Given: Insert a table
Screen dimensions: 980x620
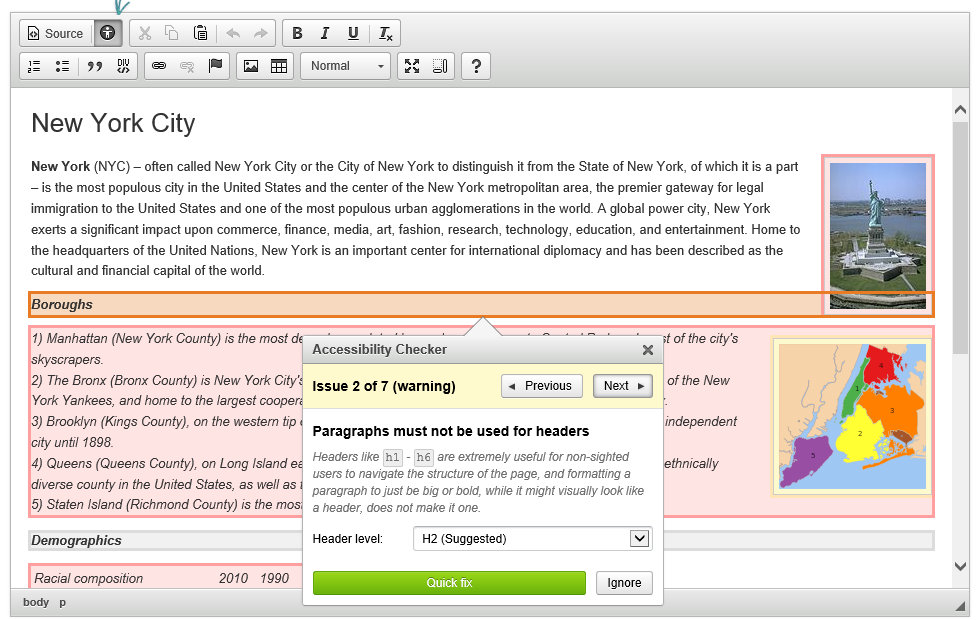Looking at the screenshot, I should (x=279, y=66).
